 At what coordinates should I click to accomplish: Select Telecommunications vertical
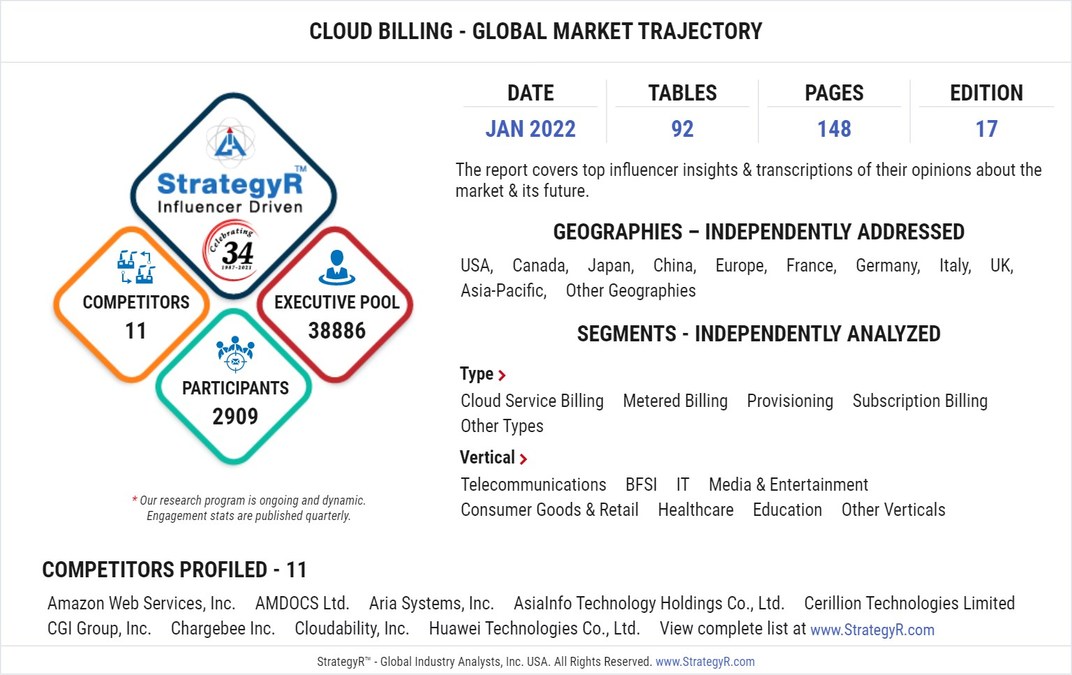tap(533, 485)
